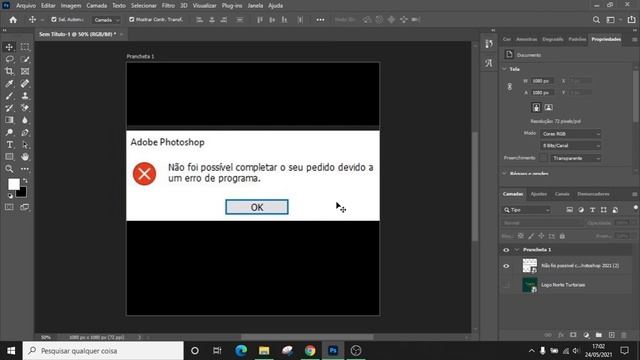Select the Pen tool
Screen dimensions: 640x360
pos(25,132)
